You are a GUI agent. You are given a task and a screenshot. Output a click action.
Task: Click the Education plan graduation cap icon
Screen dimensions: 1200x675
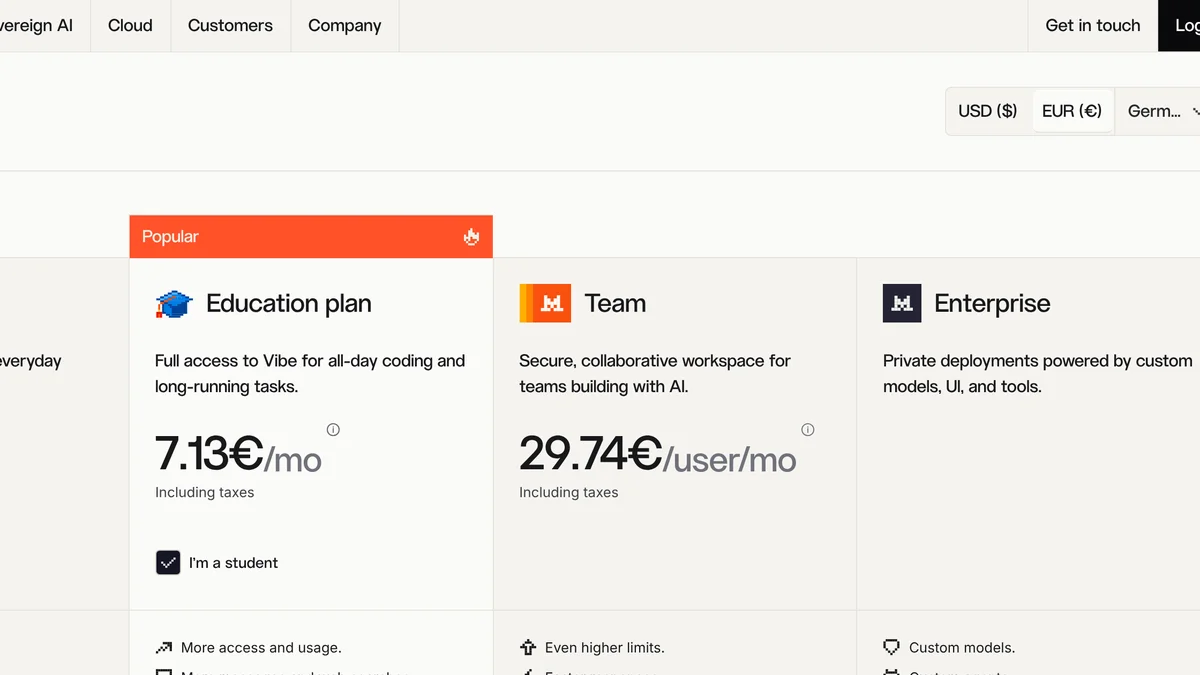[x=174, y=304]
